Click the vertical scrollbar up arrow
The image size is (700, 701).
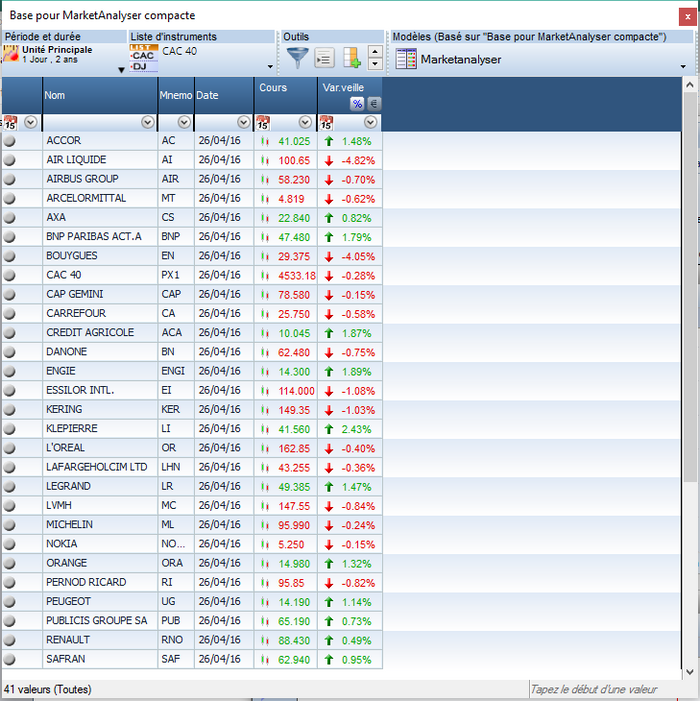[689, 84]
